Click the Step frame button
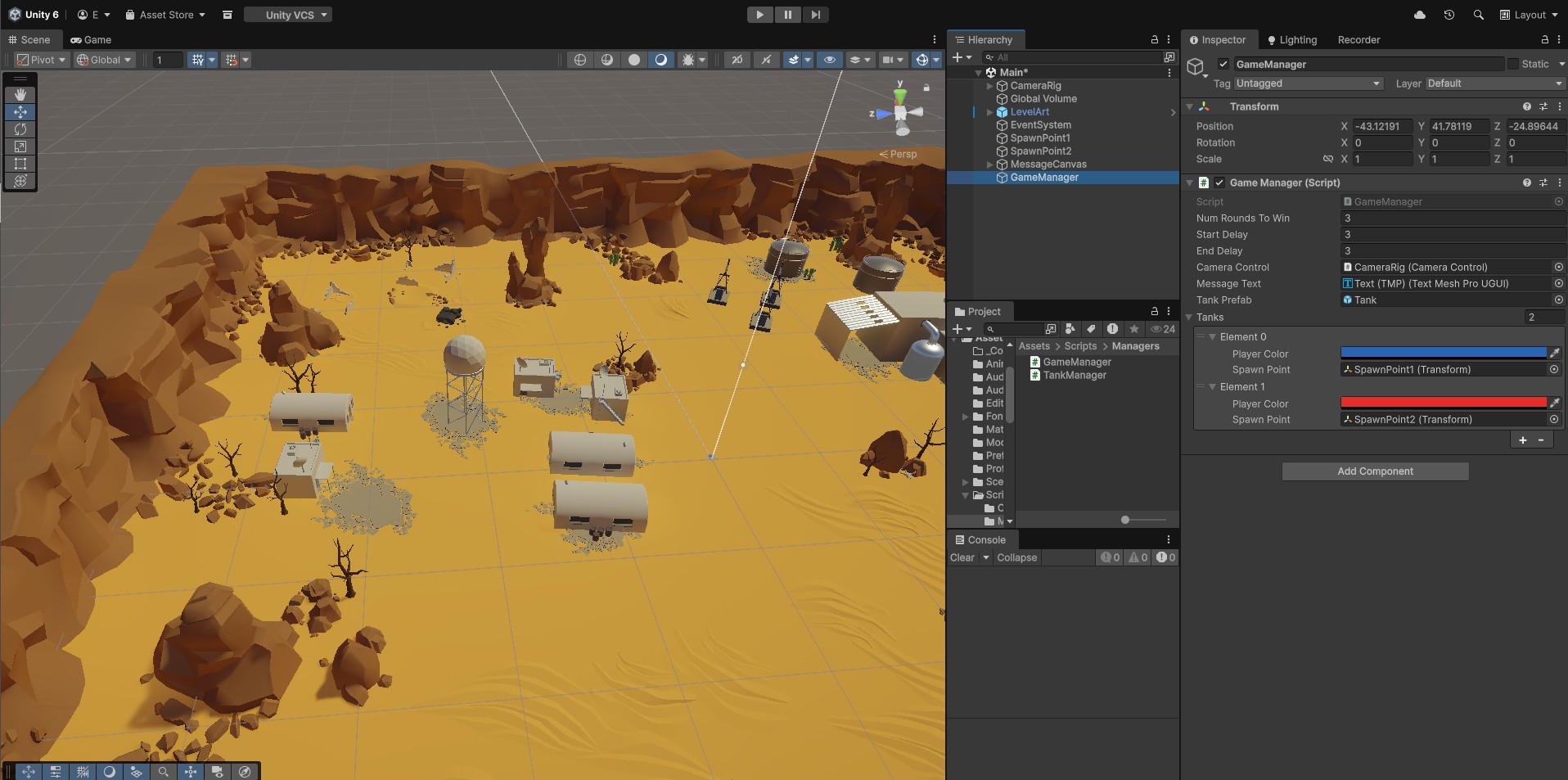1568x780 pixels. point(815,15)
